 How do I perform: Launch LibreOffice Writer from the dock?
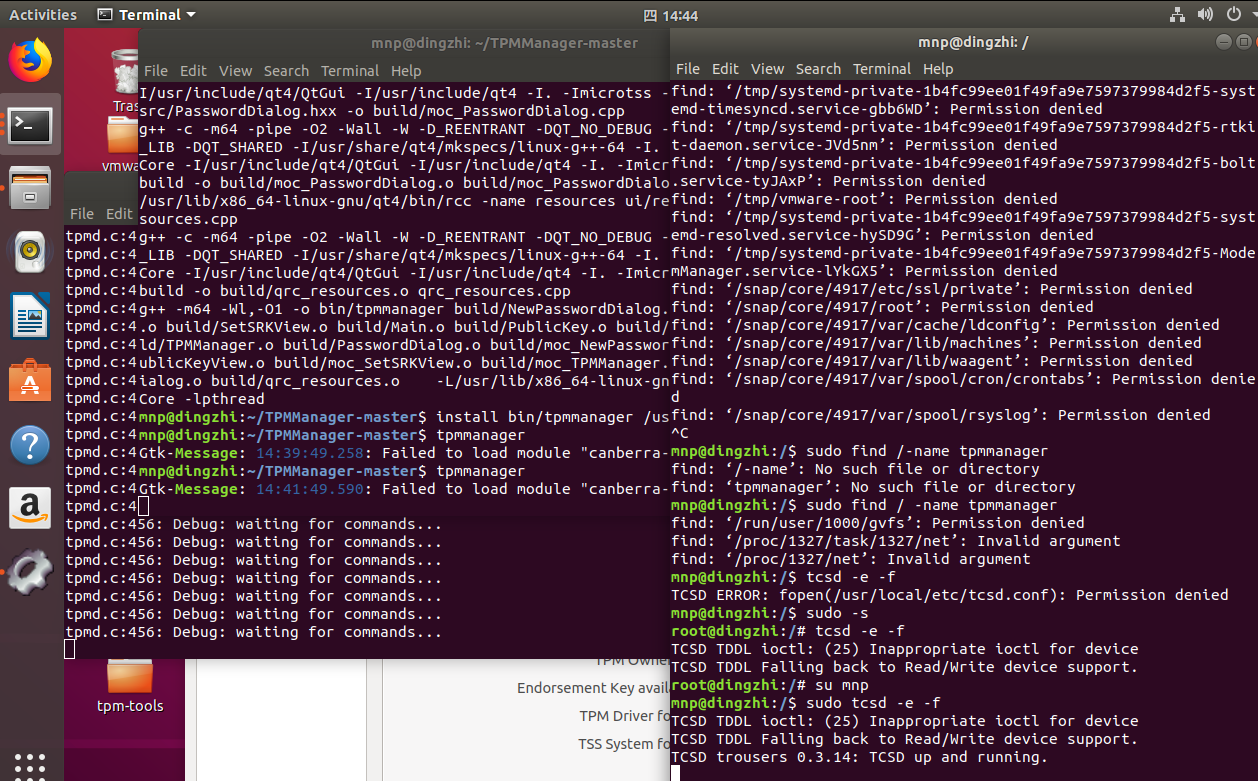30,315
